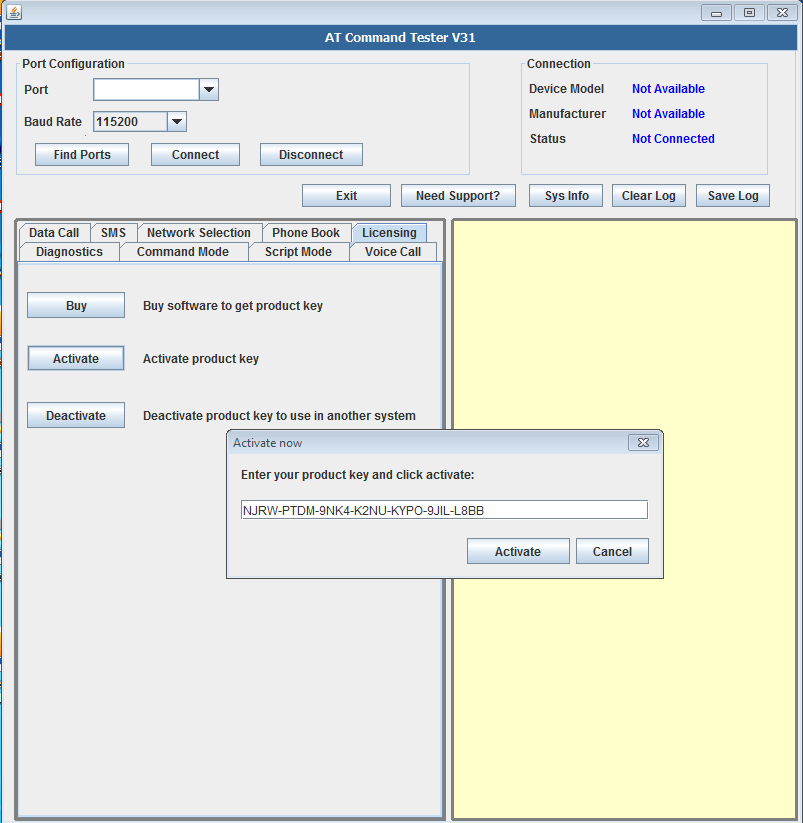This screenshot has width=803, height=823.
Task: Click the Exit button
Action: pos(346,195)
